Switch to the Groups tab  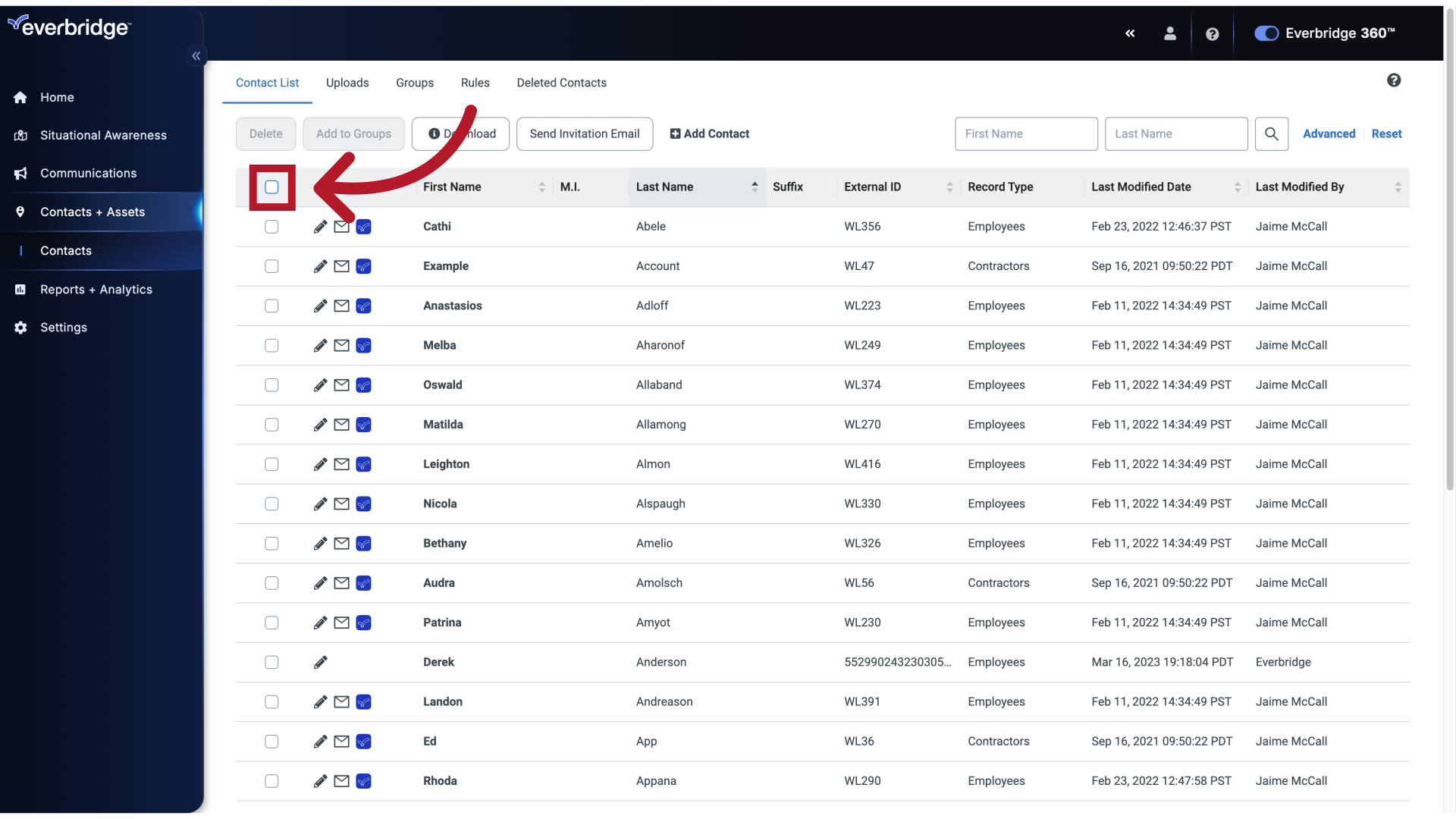click(414, 82)
